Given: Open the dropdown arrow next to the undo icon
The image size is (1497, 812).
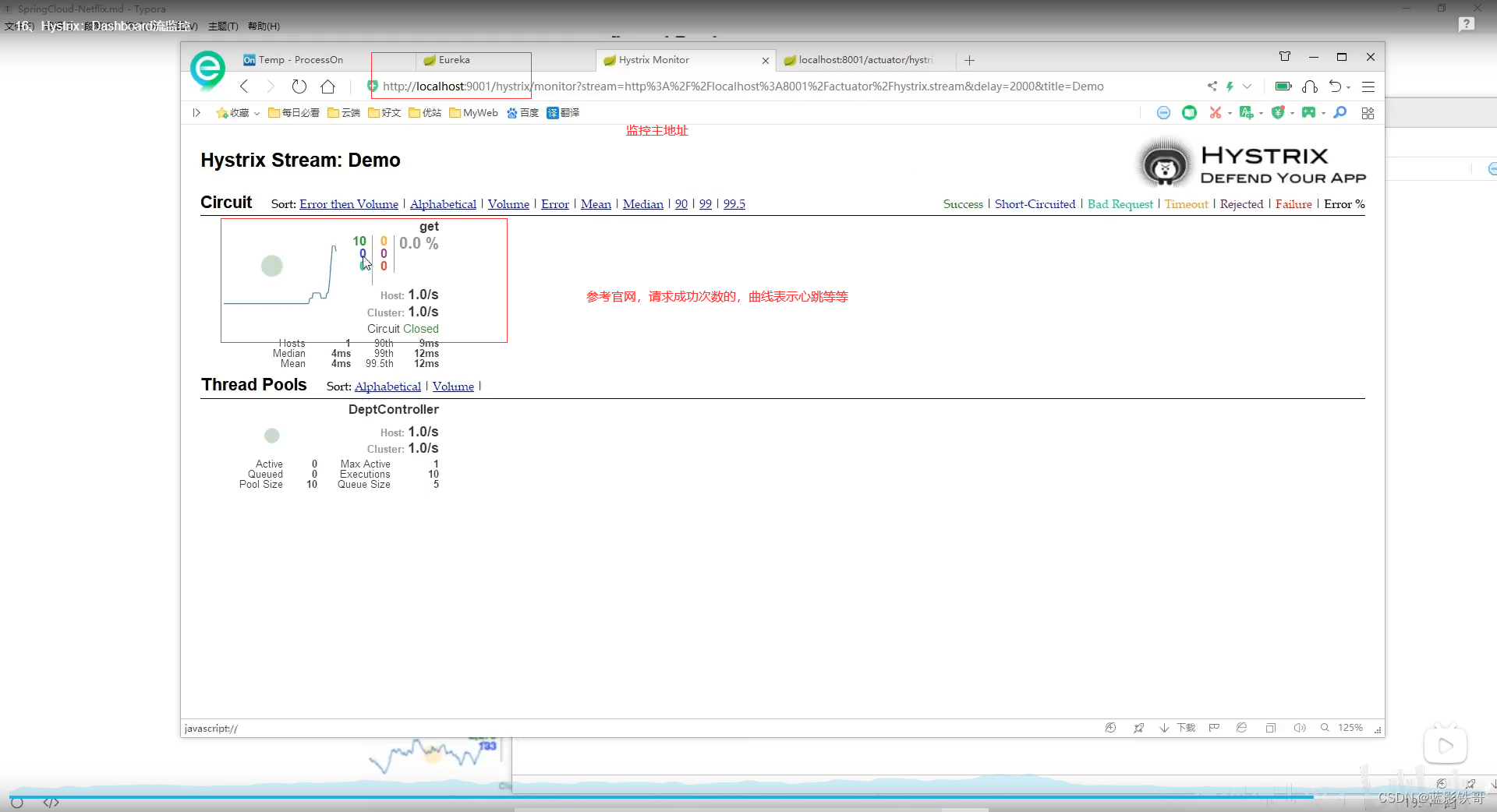Looking at the screenshot, I should (x=1348, y=87).
